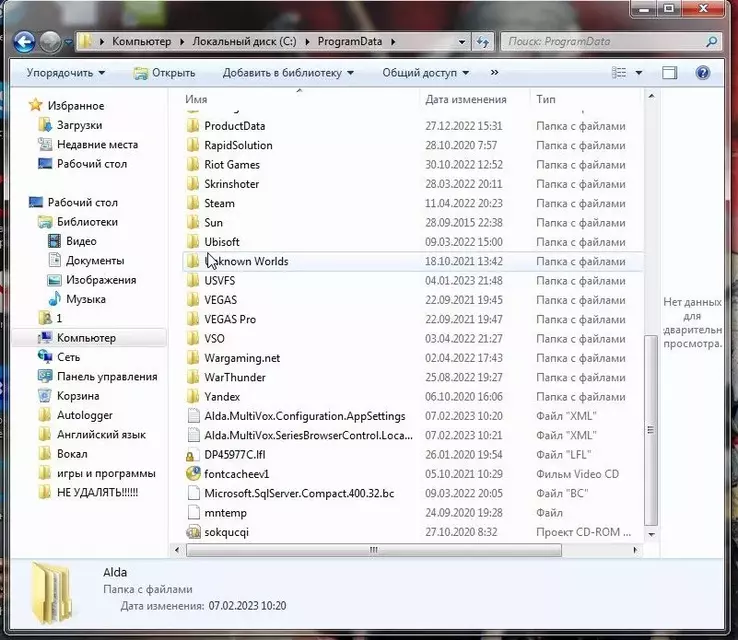Open Добавить в библиотеку dropdown
The height and width of the screenshot is (640, 738).
coord(288,73)
